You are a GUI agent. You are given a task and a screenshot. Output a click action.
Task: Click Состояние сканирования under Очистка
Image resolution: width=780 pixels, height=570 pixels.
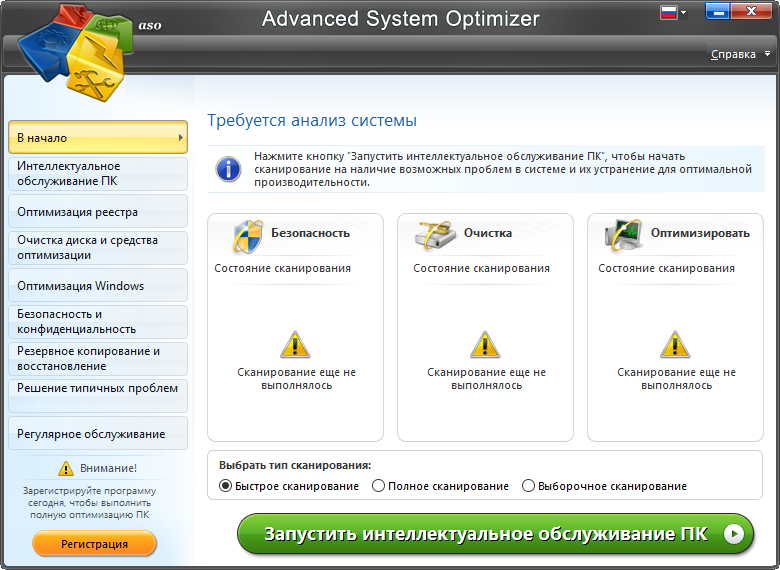tap(482, 268)
